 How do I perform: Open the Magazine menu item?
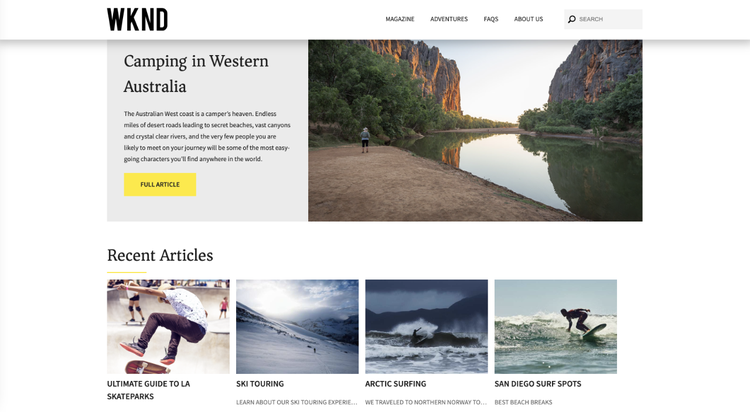[400, 19]
